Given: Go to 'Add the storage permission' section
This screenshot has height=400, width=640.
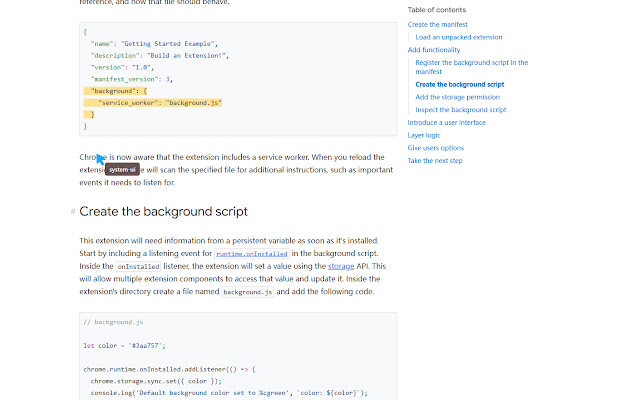Looking at the screenshot, I should click(457, 97).
